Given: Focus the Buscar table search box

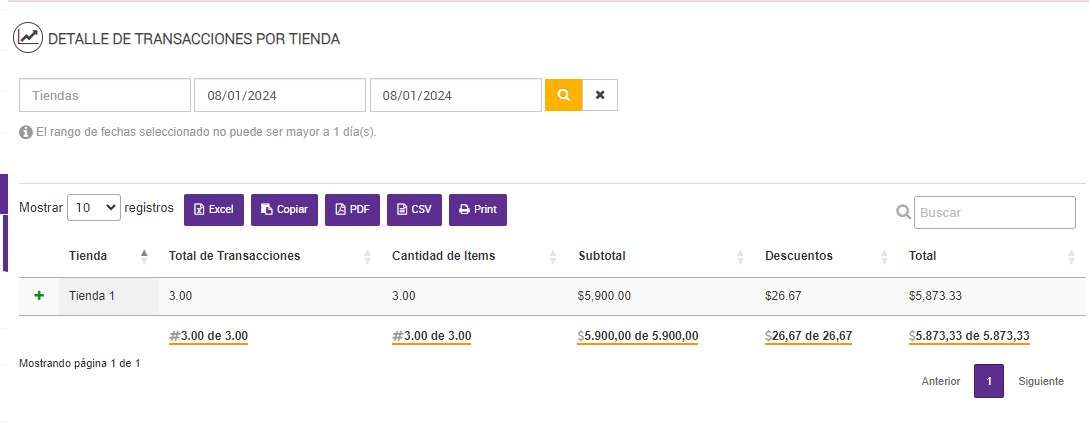Looking at the screenshot, I should tap(994, 212).
